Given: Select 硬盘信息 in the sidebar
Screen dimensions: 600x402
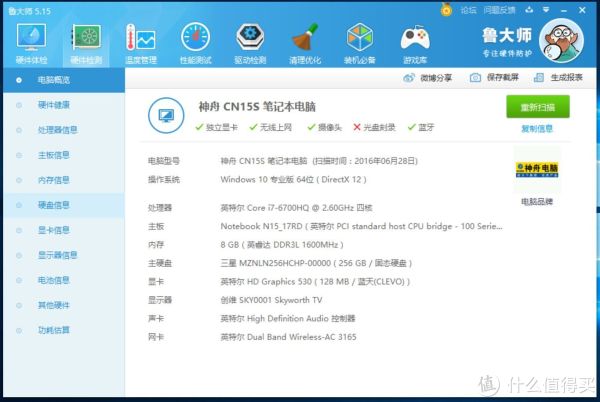Looking at the screenshot, I should point(64,205).
